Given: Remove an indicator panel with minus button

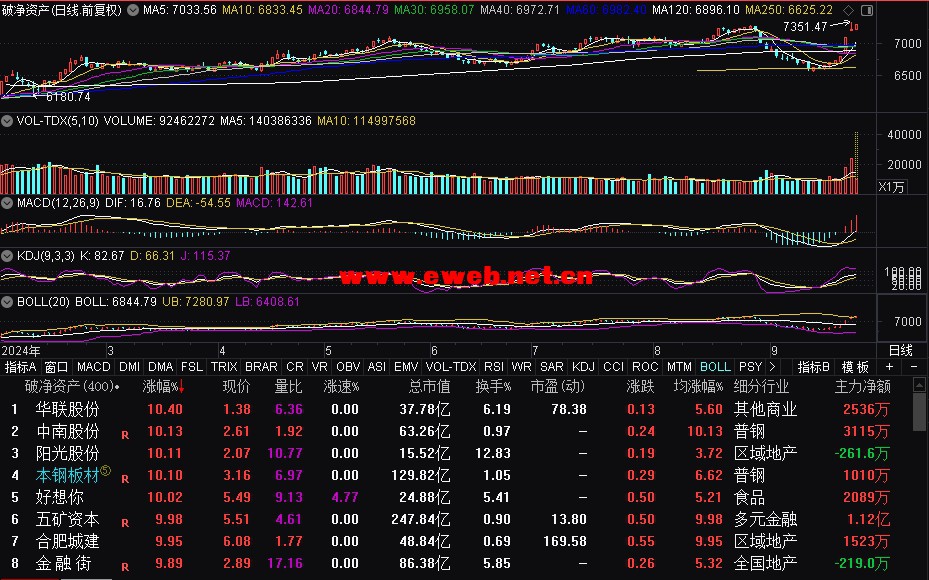Looking at the screenshot, I should click(x=914, y=367).
